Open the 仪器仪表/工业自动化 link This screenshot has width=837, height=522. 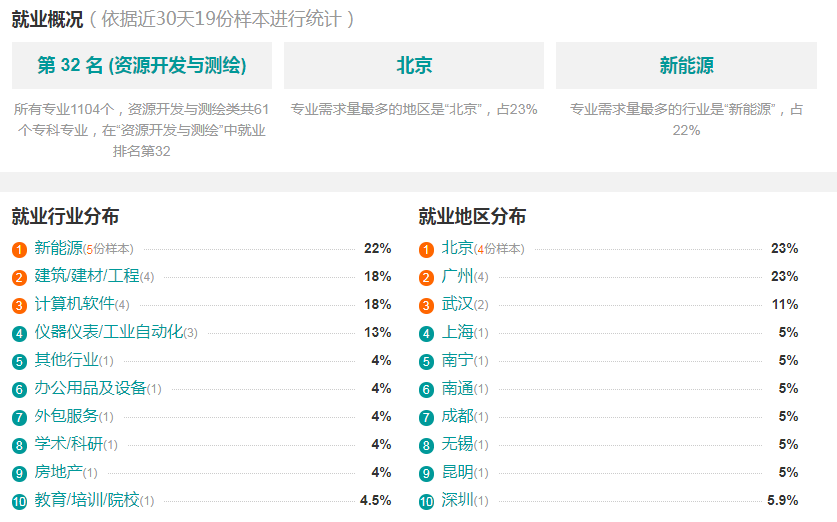click(109, 331)
